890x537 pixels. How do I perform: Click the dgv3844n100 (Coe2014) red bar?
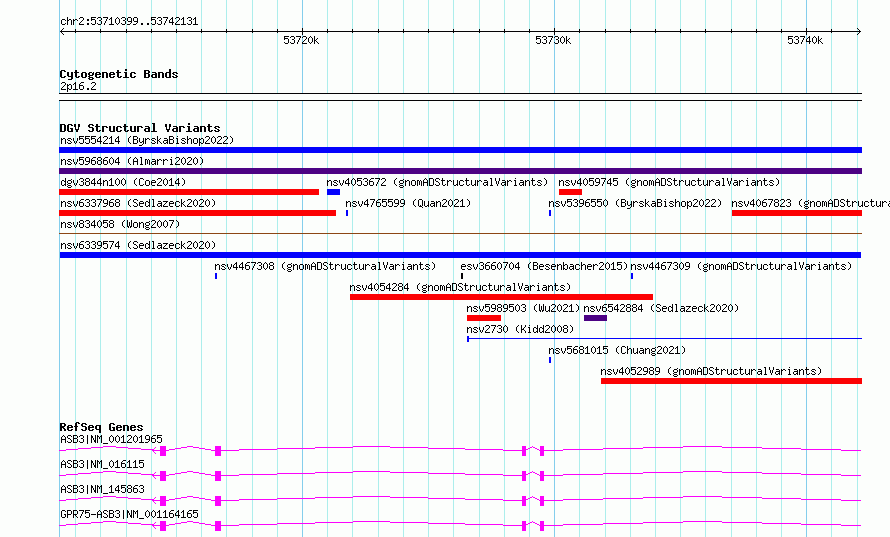coord(189,192)
